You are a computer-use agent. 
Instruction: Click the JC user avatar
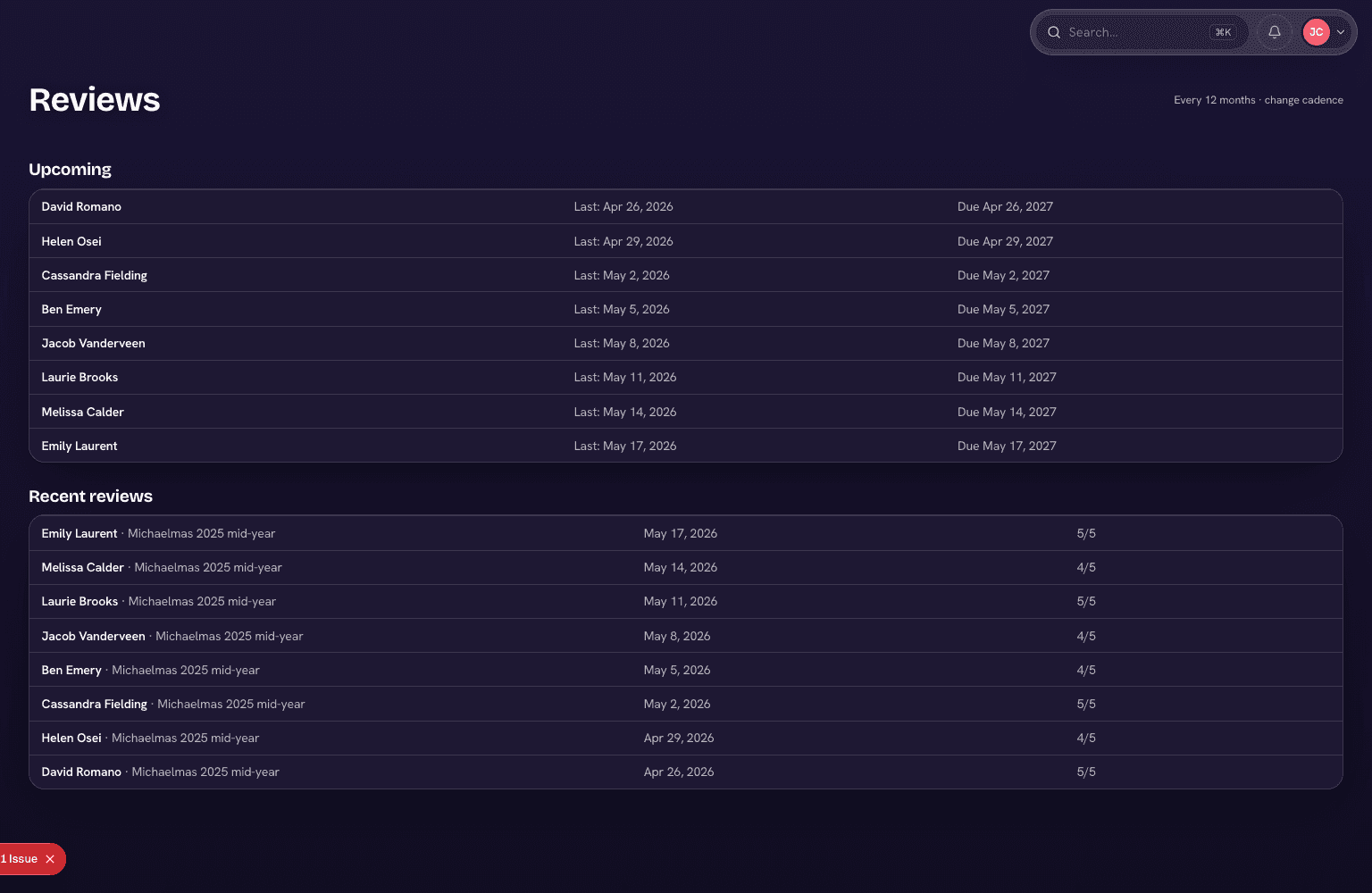(x=1316, y=32)
